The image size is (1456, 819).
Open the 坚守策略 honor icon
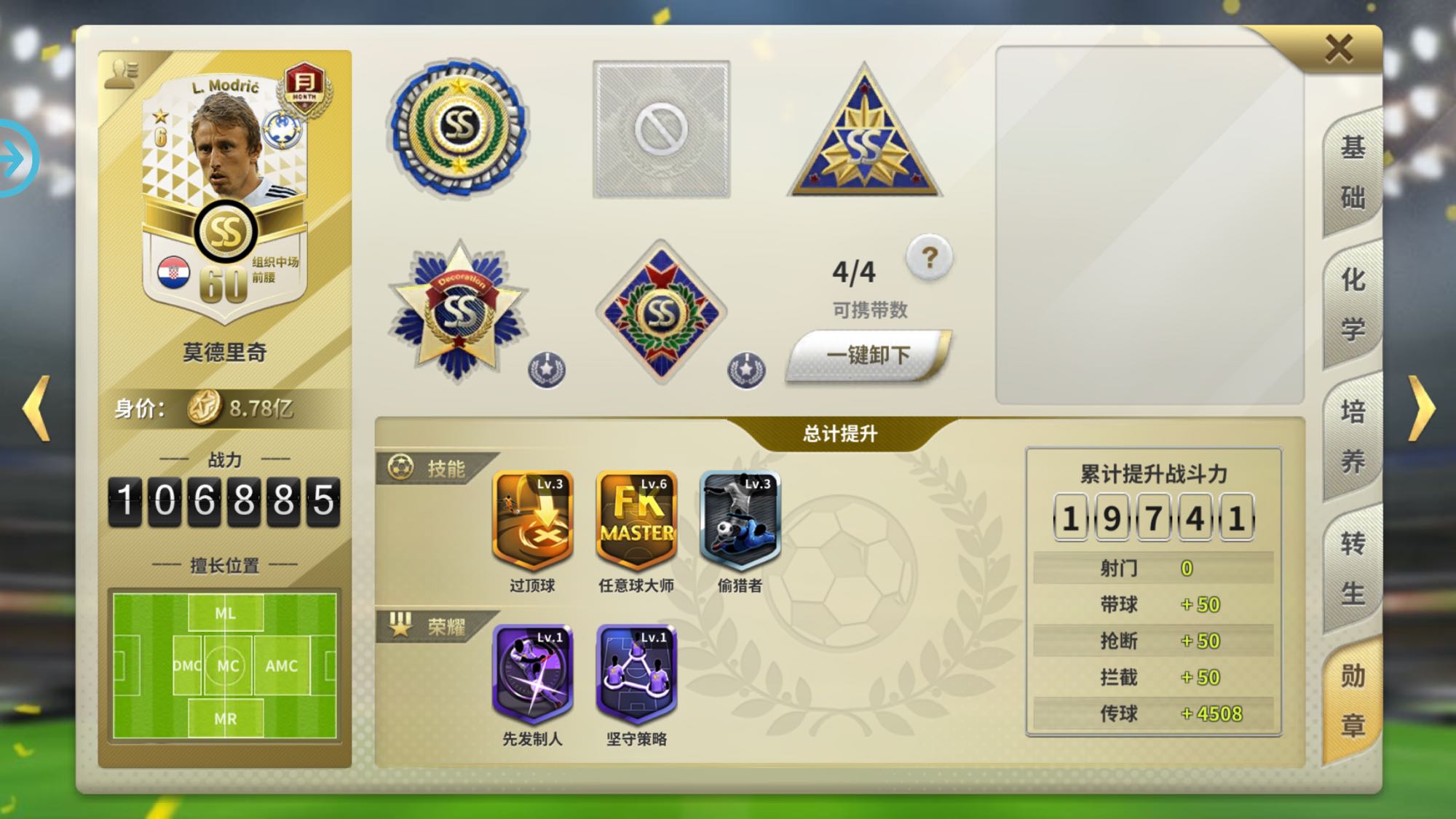636,673
